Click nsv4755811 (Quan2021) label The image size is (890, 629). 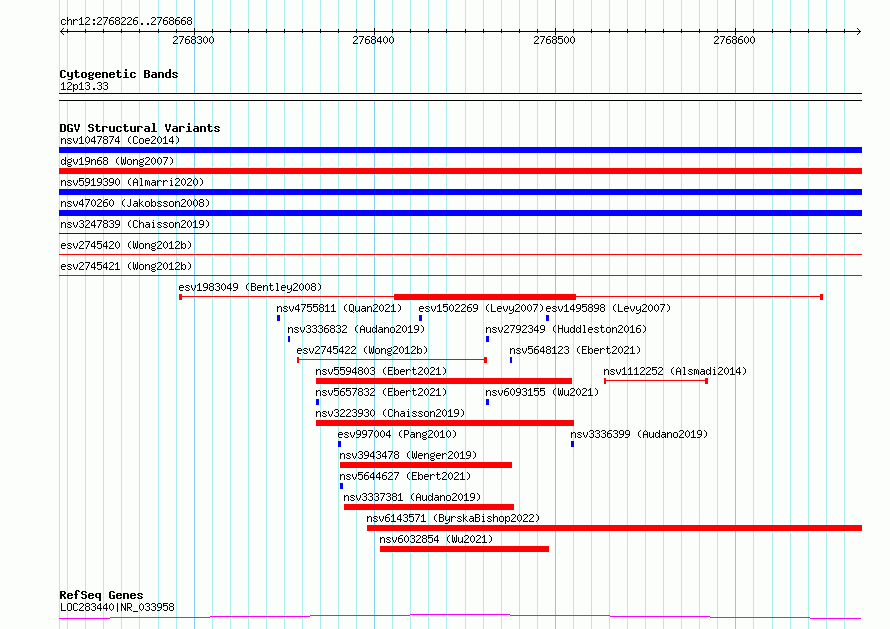[x=339, y=308]
